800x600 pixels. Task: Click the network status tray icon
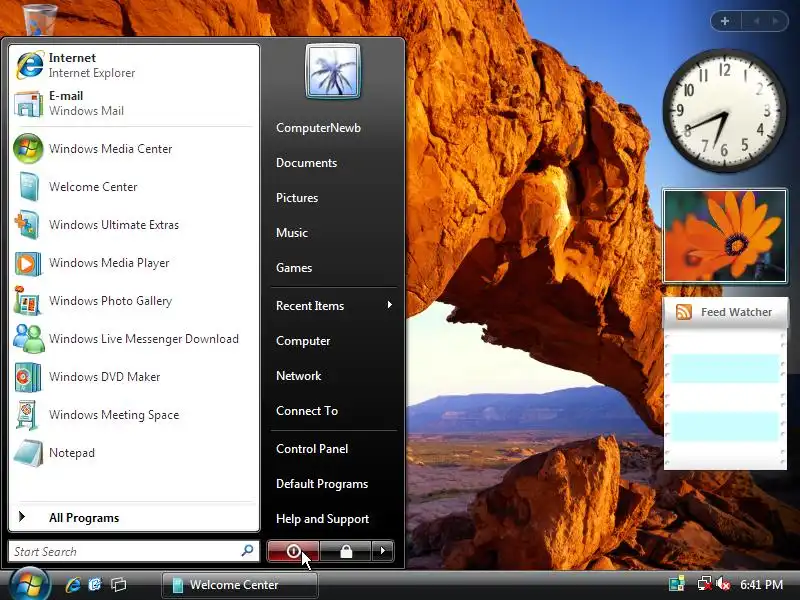coord(705,584)
